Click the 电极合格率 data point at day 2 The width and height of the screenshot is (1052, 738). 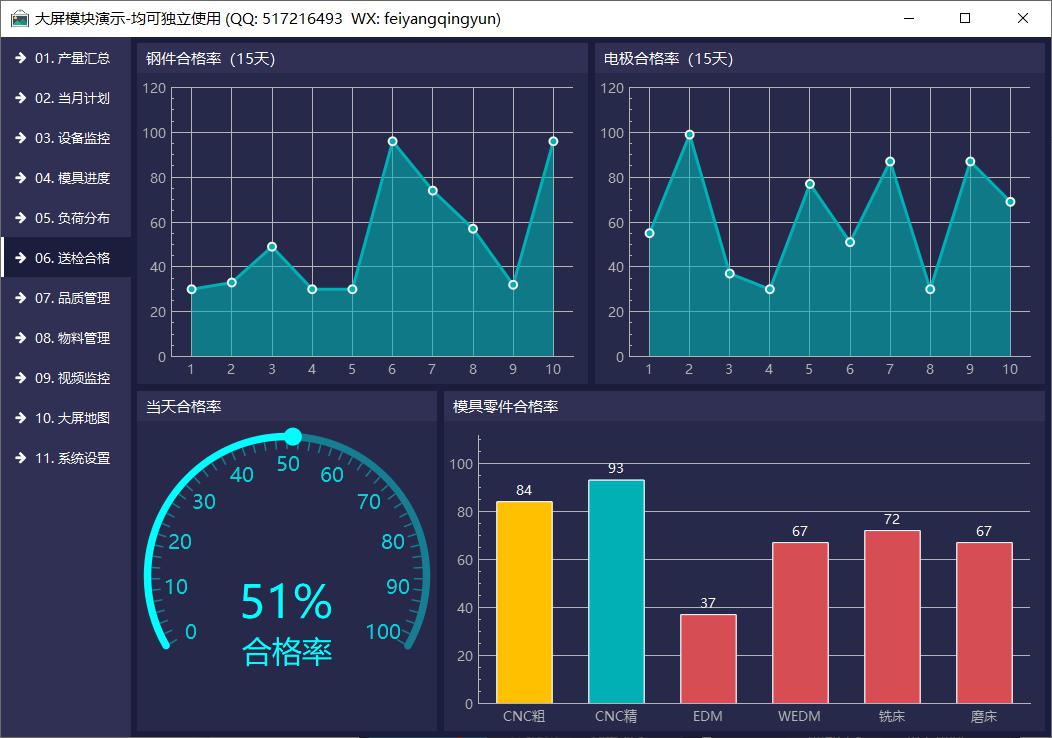click(x=689, y=135)
